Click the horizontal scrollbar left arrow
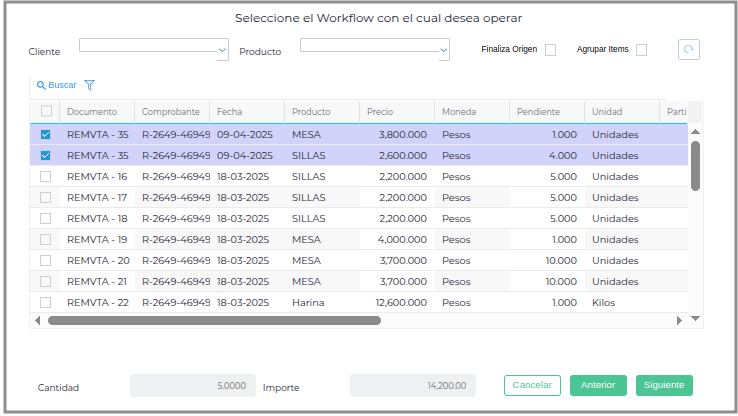This screenshot has height=416, width=738. tap(38, 320)
